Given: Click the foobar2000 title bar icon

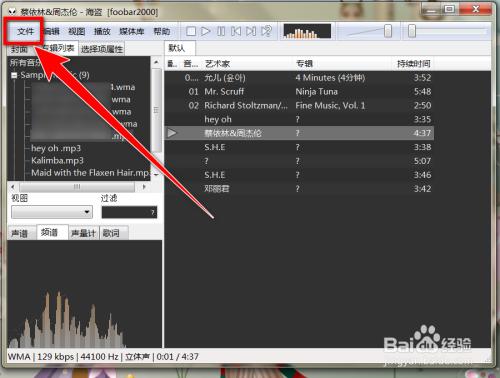Looking at the screenshot, I should click(12, 12).
